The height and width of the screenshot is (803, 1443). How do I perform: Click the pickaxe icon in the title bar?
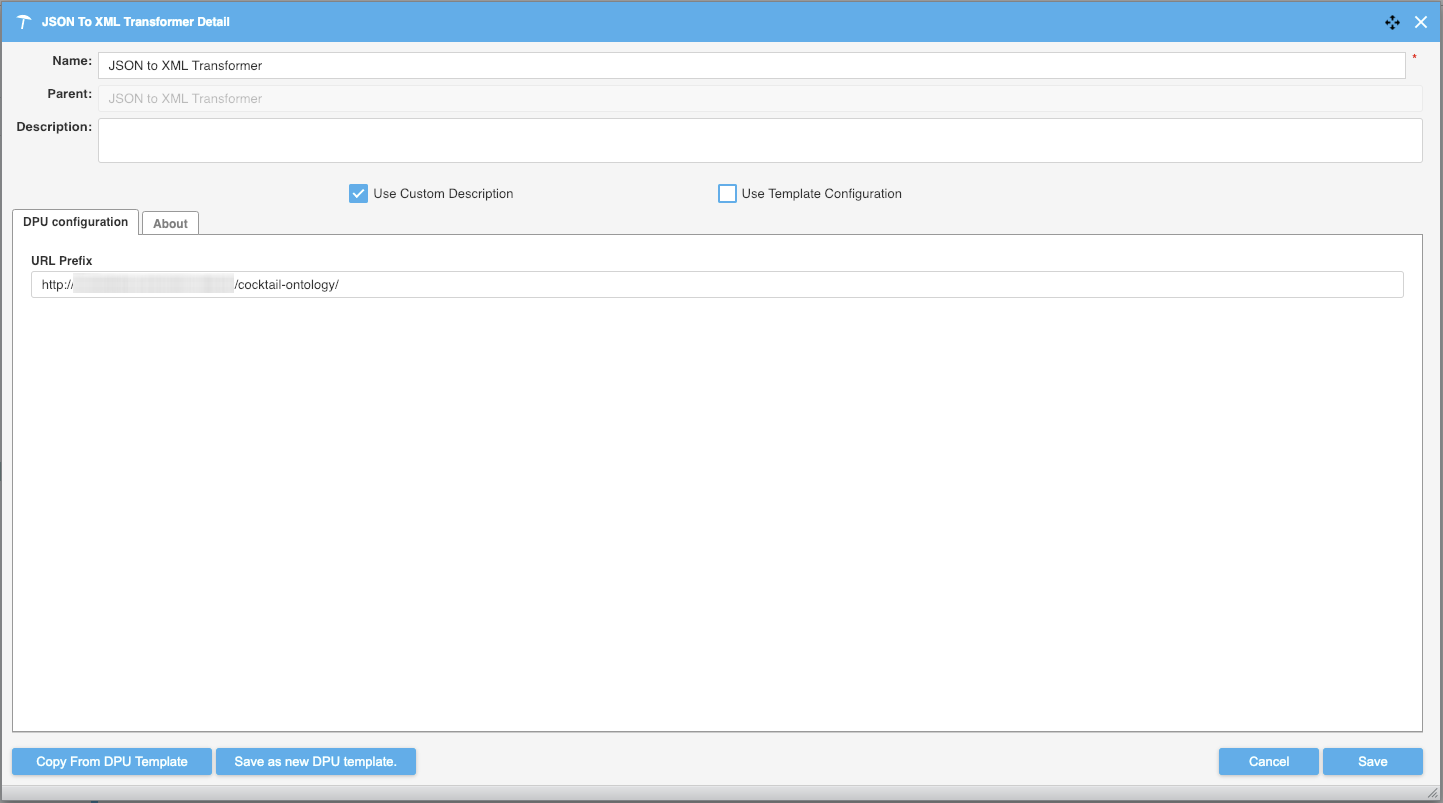(25, 21)
